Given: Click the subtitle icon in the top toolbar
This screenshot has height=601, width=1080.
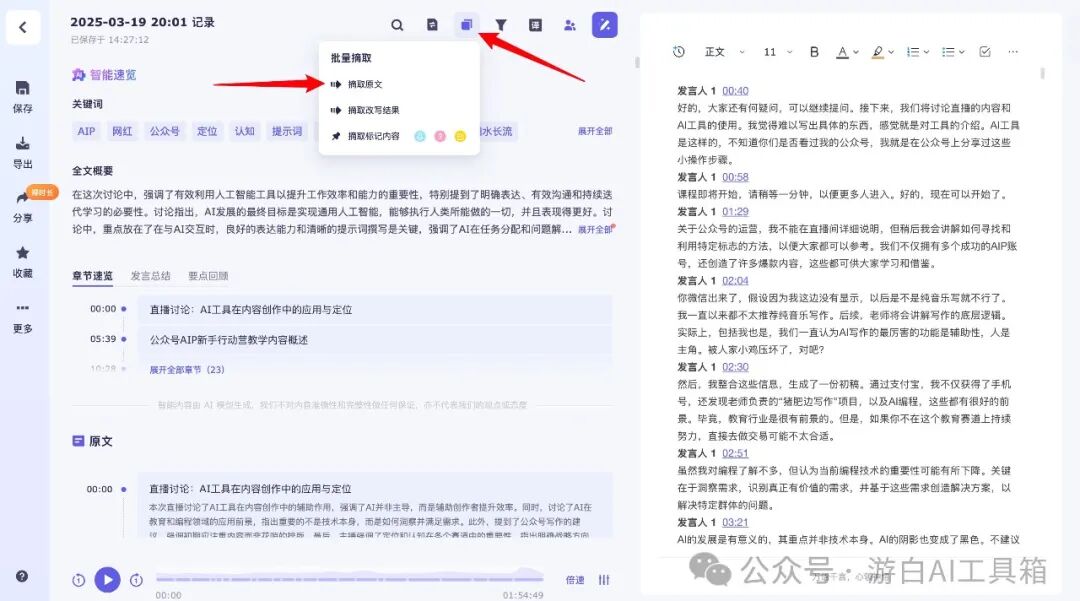Looking at the screenshot, I should point(535,24).
